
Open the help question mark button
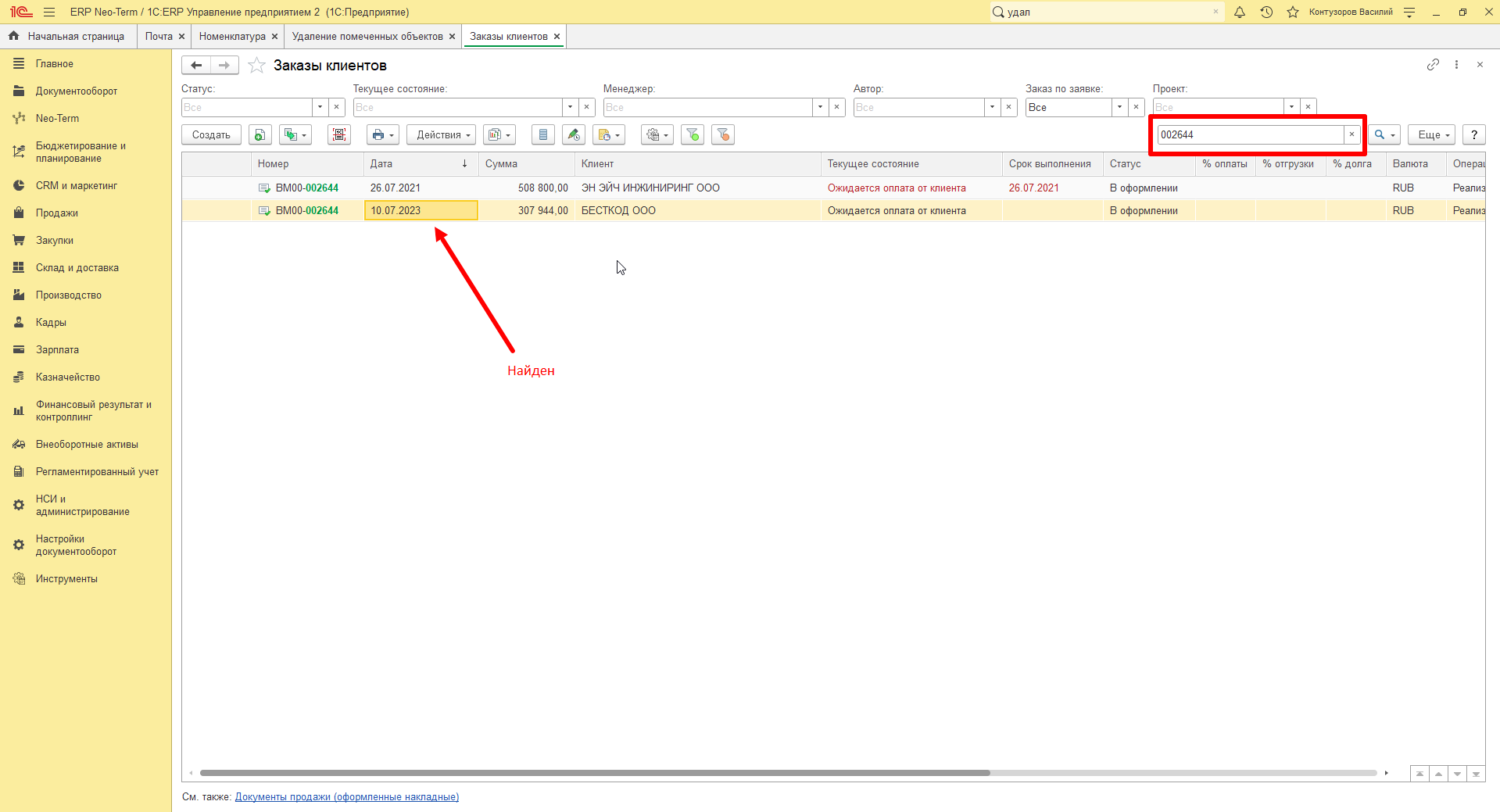coord(1474,134)
